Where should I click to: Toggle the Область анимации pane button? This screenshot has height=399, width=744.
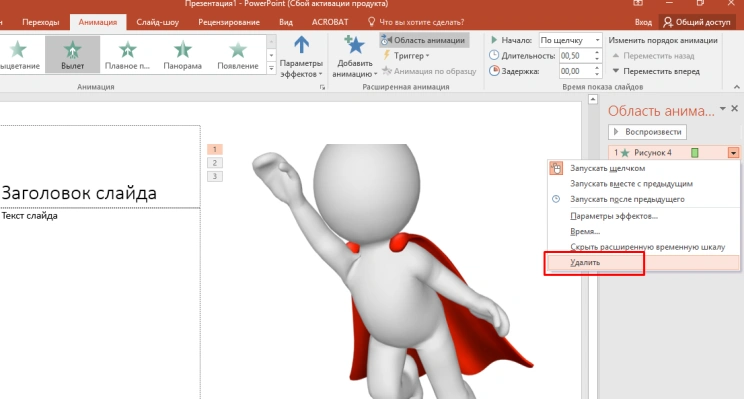(x=424, y=40)
